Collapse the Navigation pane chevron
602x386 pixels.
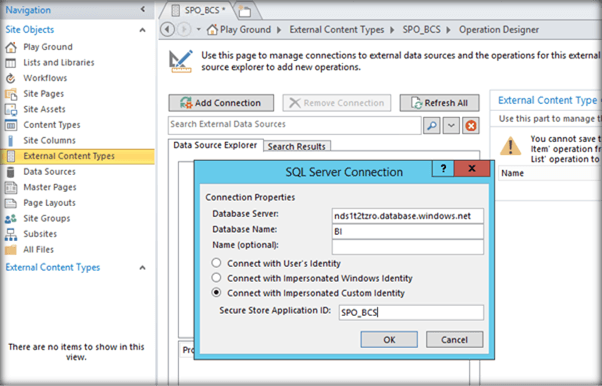click(143, 9)
